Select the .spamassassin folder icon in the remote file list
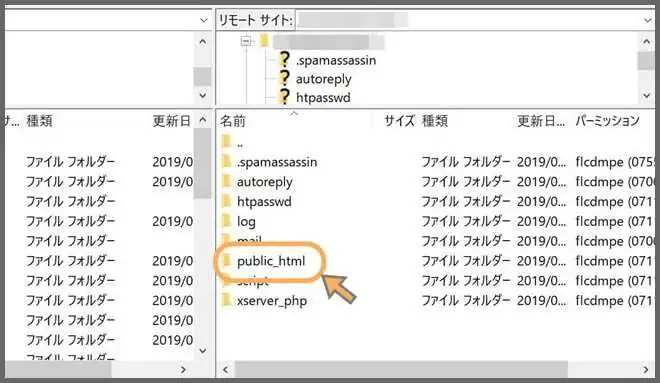Screen dimensions: 660x383 pyautogui.click(x=226, y=162)
